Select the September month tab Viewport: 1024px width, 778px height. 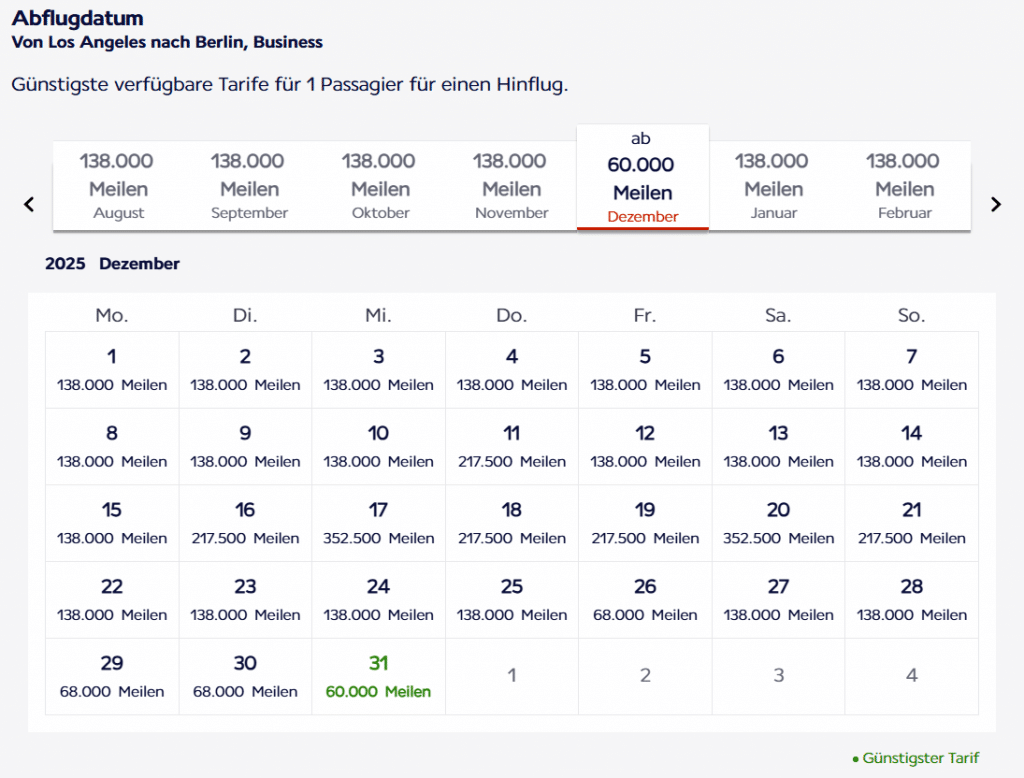249,185
